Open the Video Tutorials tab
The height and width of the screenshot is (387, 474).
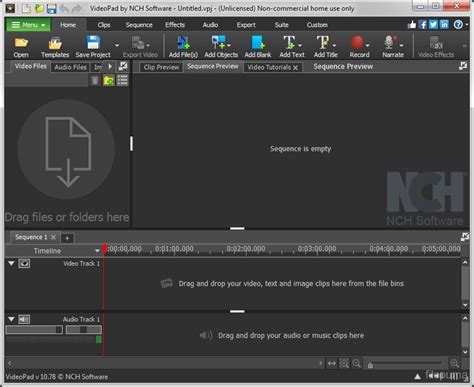269,67
